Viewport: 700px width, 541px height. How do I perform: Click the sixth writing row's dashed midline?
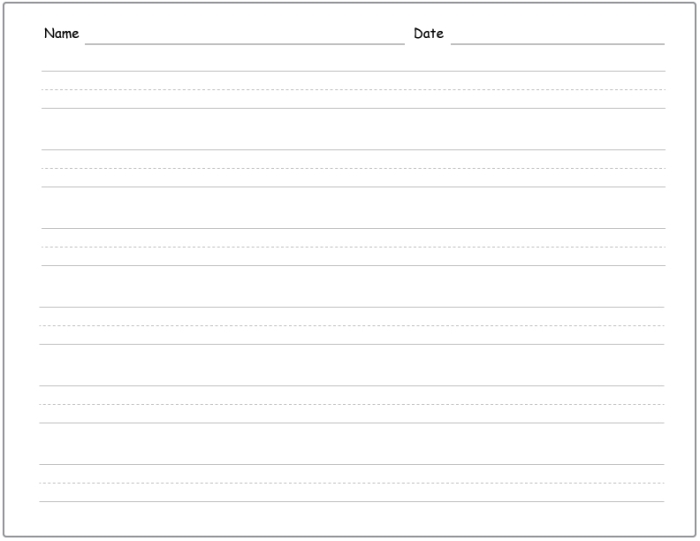tap(352, 483)
